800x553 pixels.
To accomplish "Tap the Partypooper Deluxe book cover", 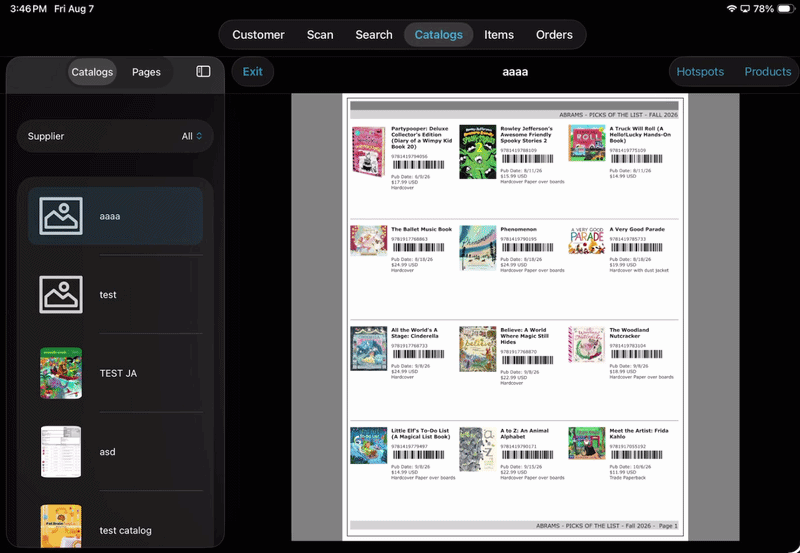I will [368, 152].
